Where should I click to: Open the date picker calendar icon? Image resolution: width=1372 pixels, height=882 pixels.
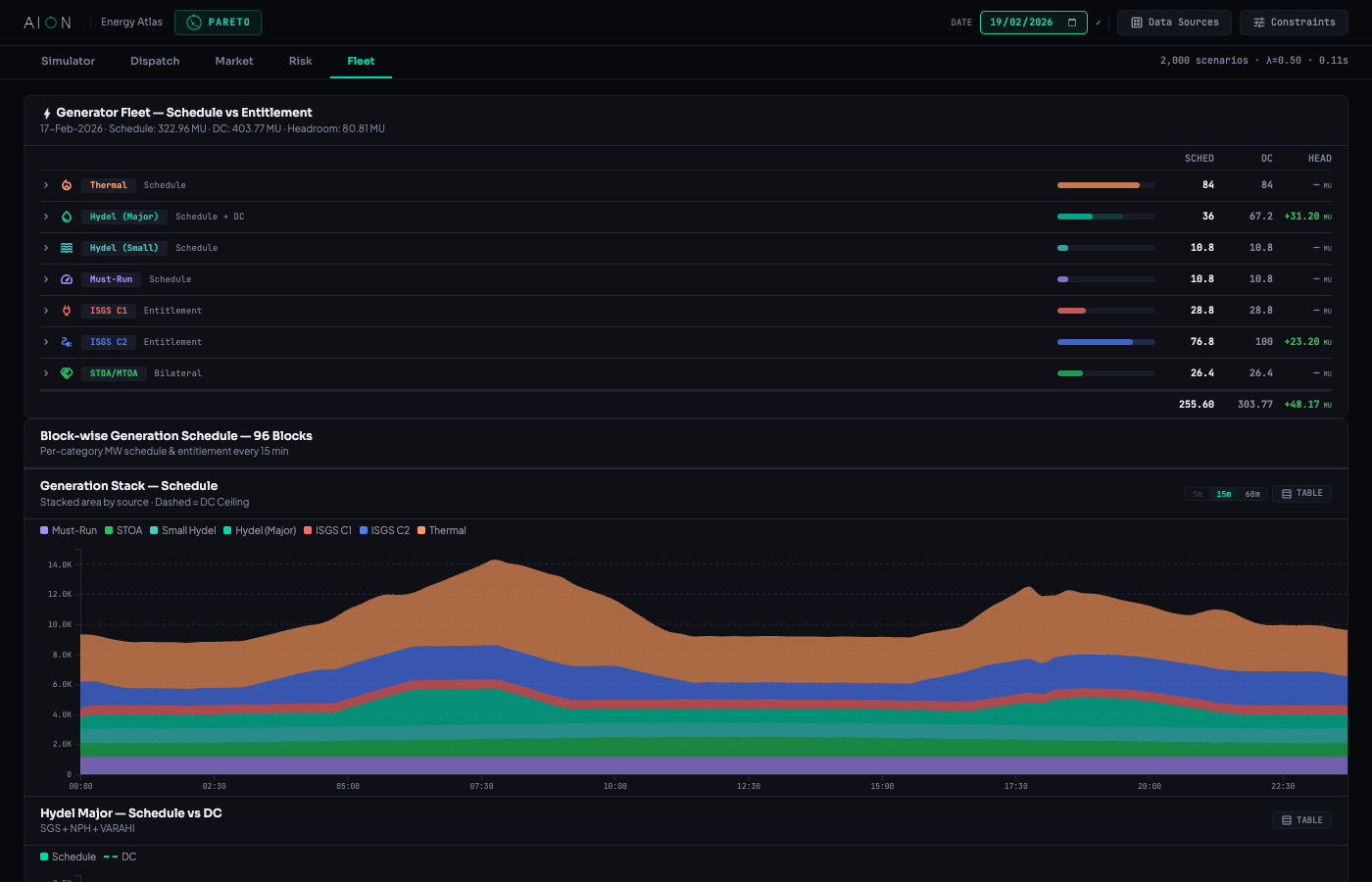pyautogui.click(x=1071, y=22)
